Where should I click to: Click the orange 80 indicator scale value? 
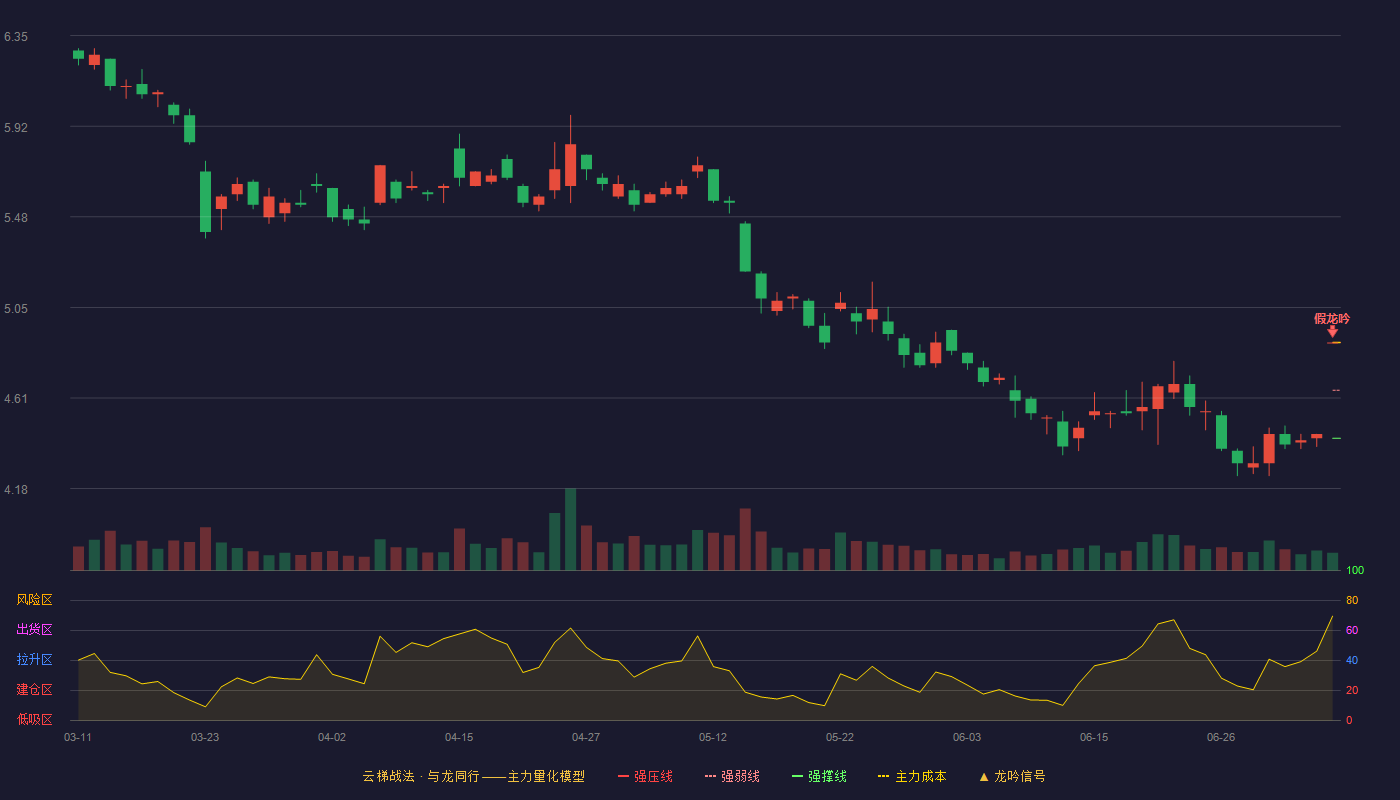point(1352,600)
